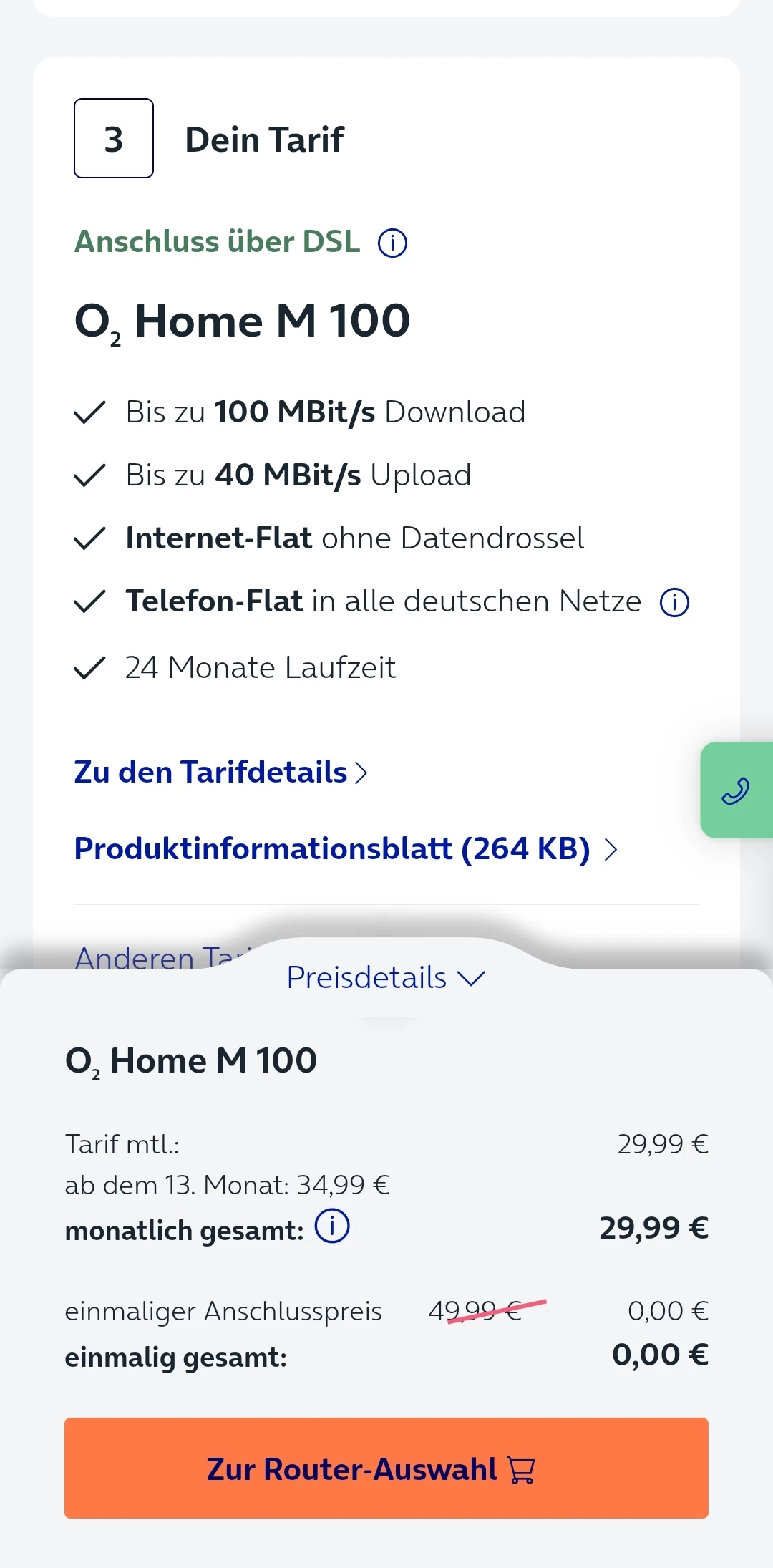Click chevron after Zu den Tarifdetails
The height and width of the screenshot is (1568, 773).
tap(361, 773)
